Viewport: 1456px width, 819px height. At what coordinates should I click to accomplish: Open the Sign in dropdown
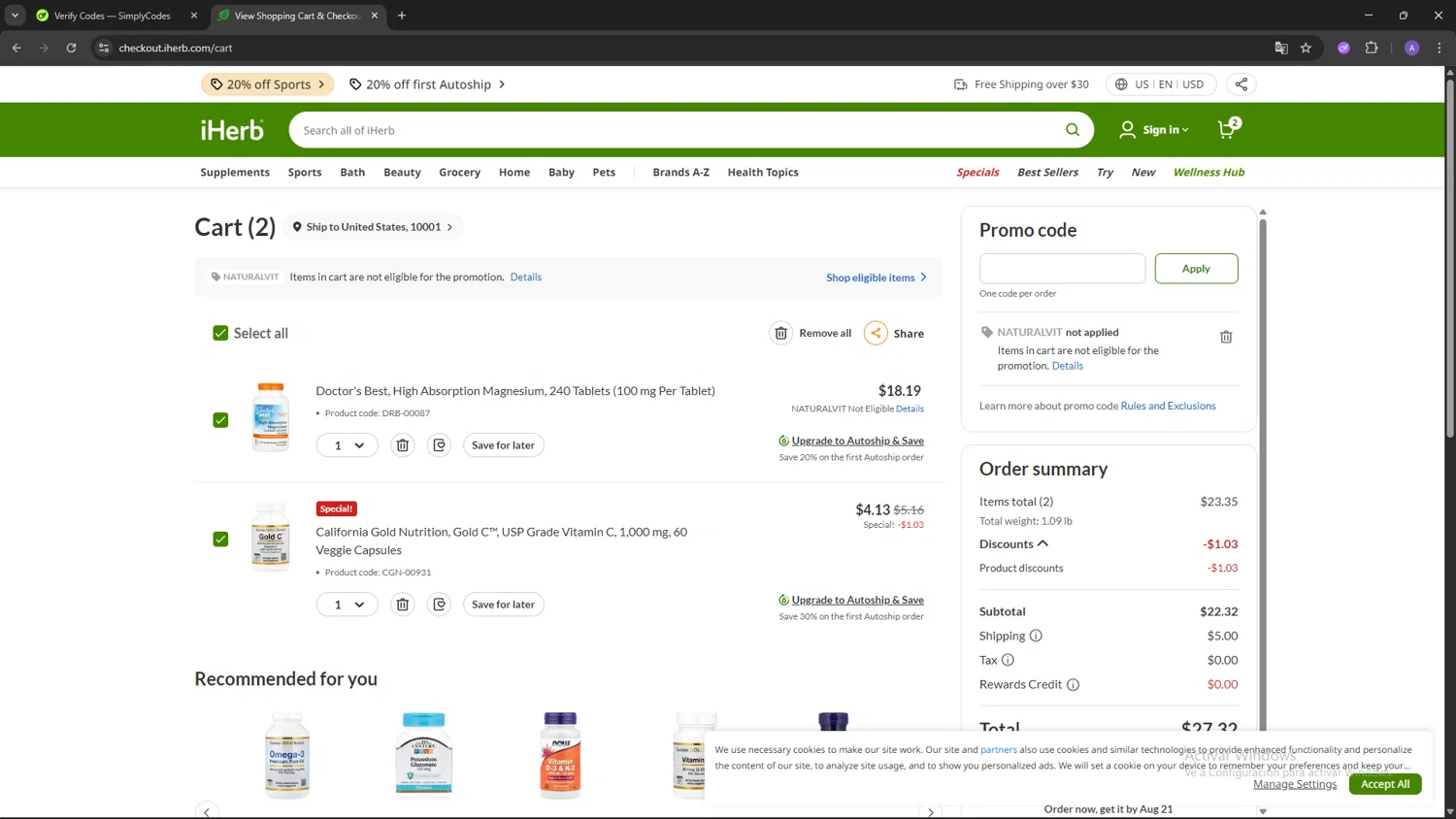[x=1154, y=130]
